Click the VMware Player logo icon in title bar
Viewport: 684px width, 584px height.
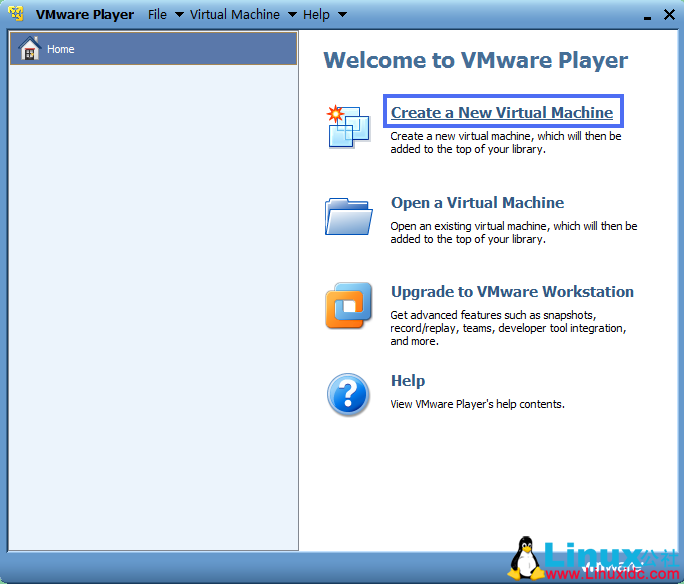(16, 13)
